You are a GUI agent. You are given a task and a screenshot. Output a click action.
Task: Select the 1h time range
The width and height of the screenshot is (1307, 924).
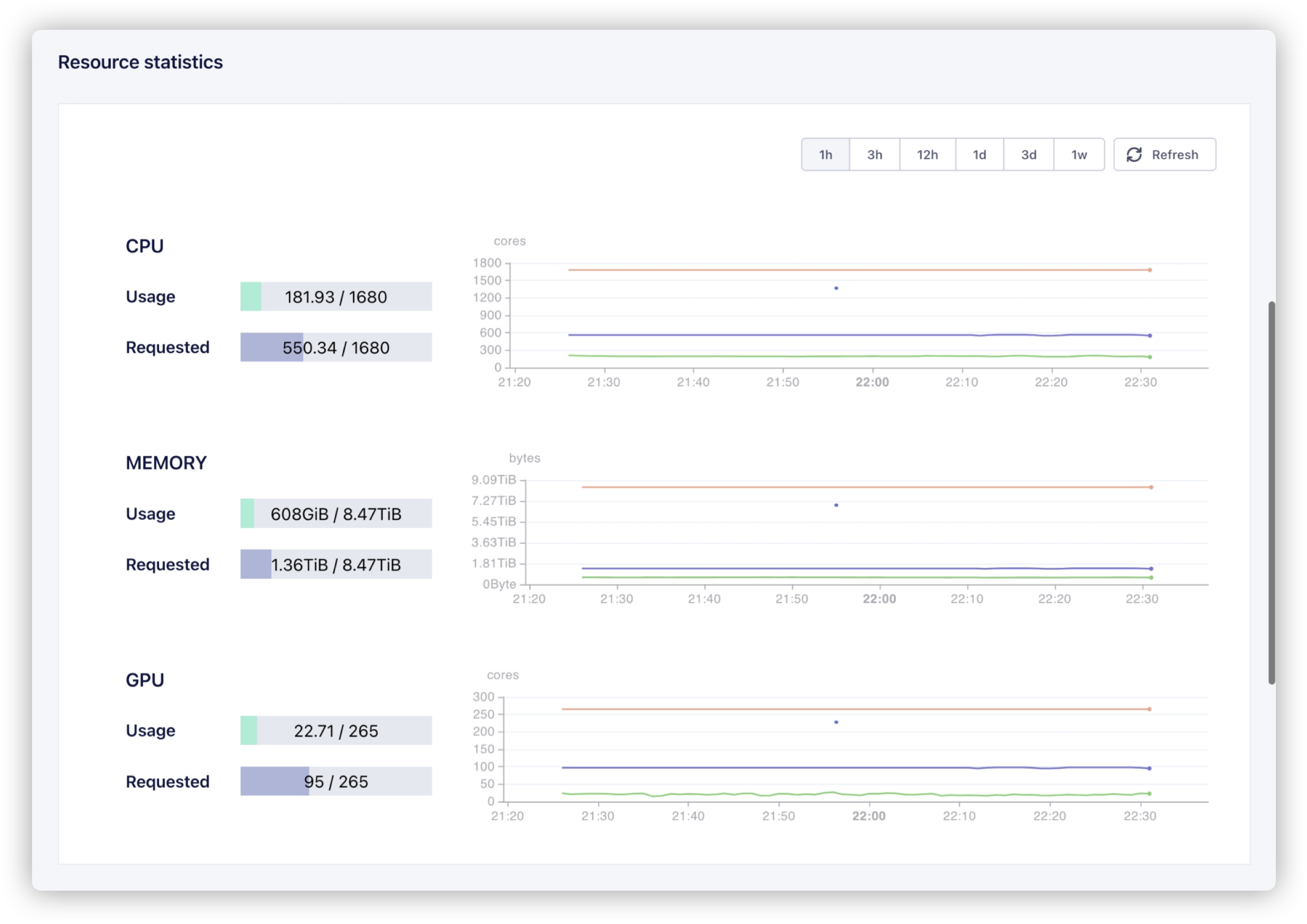pyautogui.click(x=825, y=154)
